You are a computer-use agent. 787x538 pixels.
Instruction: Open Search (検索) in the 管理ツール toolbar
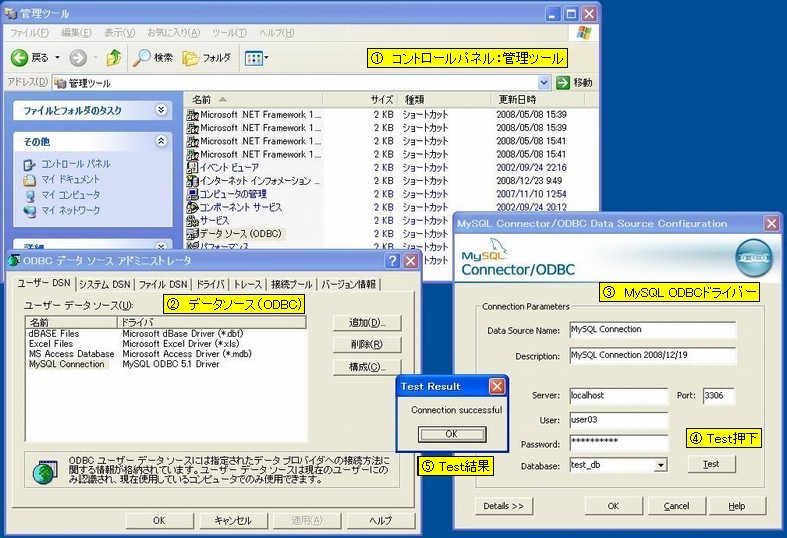[153, 58]
